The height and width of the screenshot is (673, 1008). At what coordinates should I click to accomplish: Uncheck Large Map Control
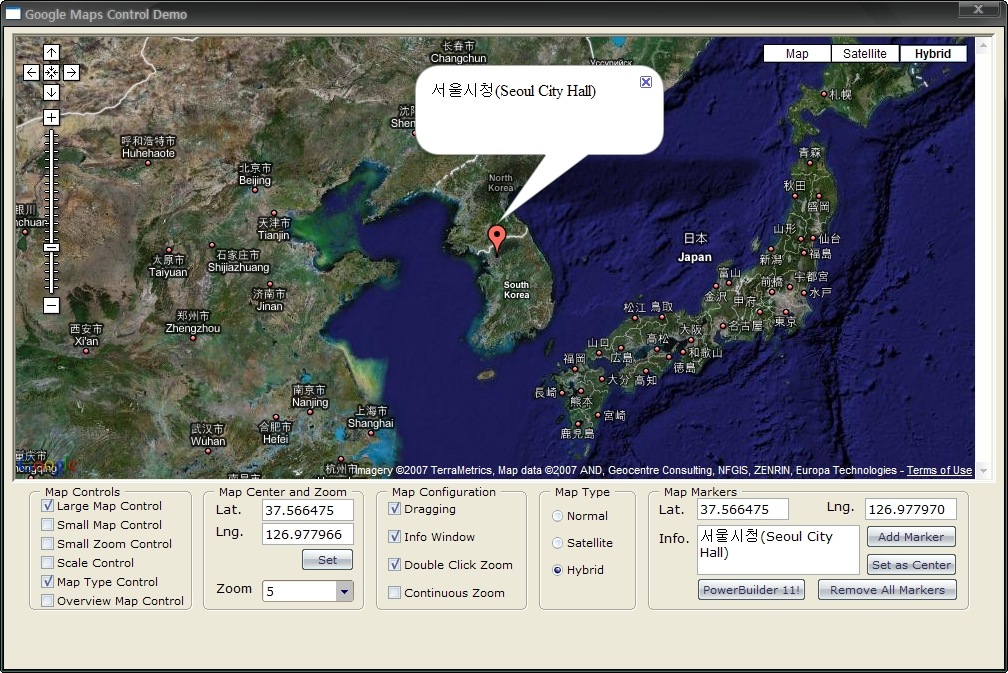pyautogui.click(x=48, y=506)
